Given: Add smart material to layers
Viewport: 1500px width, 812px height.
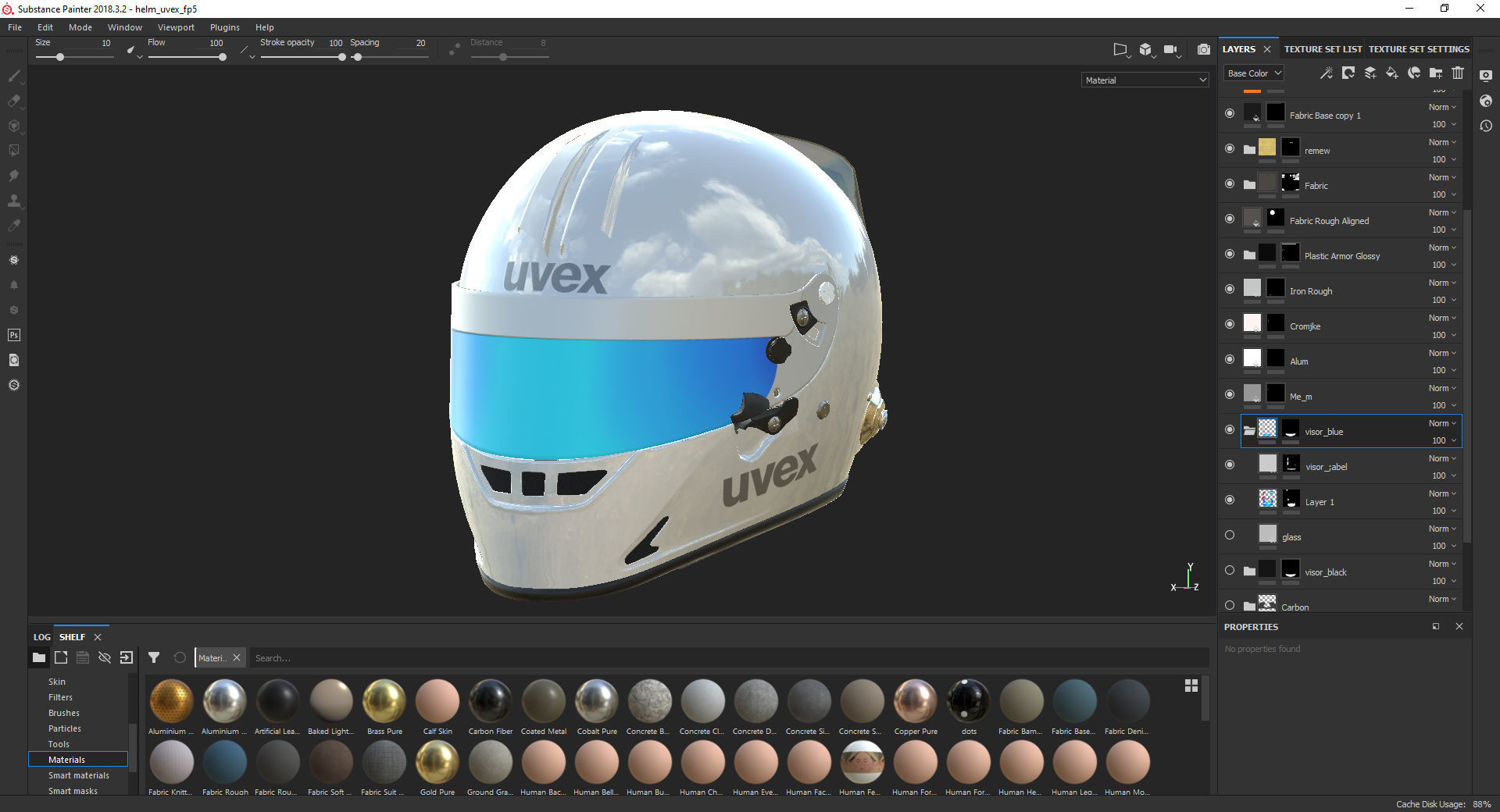Looking at the screenshot, I should pos(1413,73).
